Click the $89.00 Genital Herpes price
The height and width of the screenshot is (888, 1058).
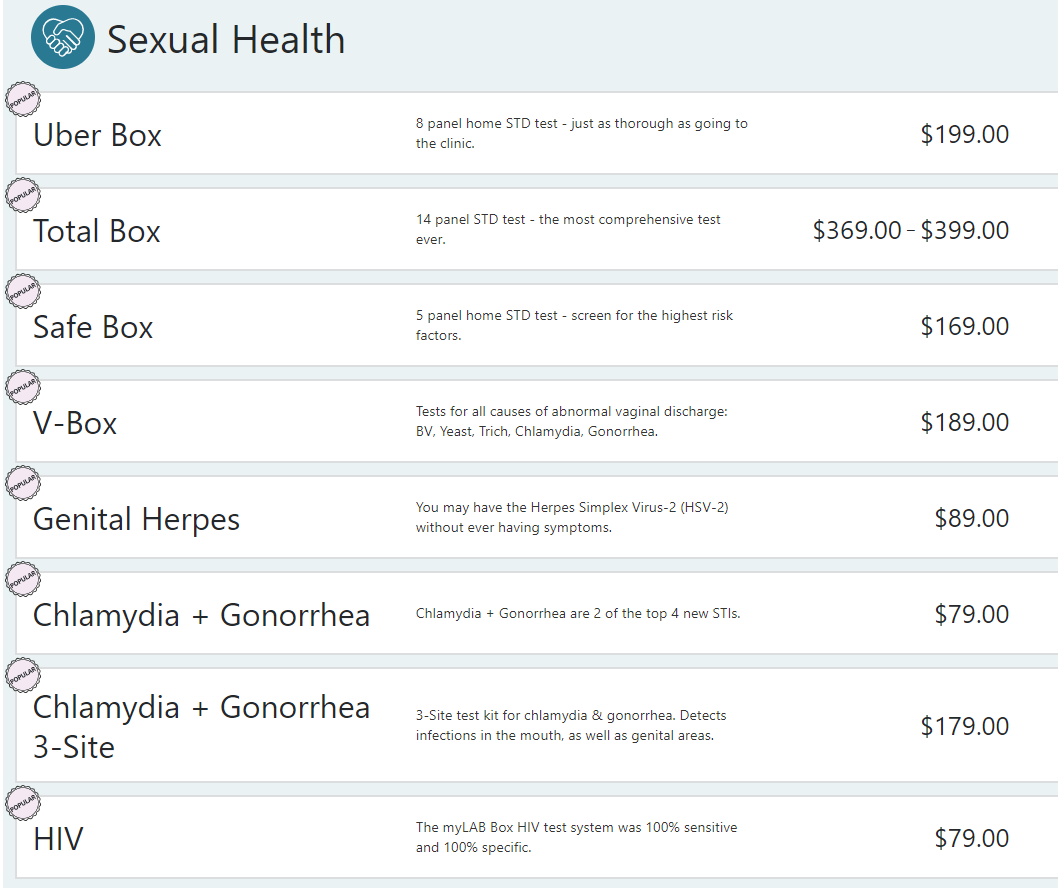pos(971,519)
